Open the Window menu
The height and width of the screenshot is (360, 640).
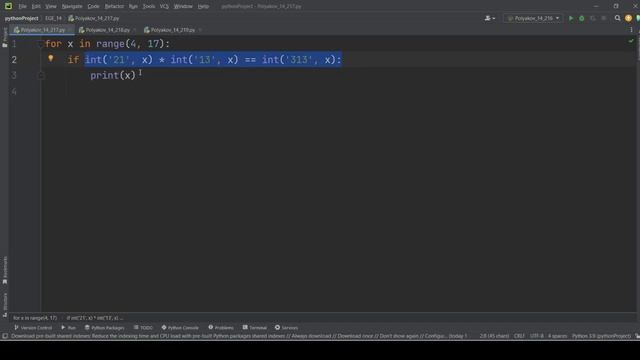tap(183, 7)
